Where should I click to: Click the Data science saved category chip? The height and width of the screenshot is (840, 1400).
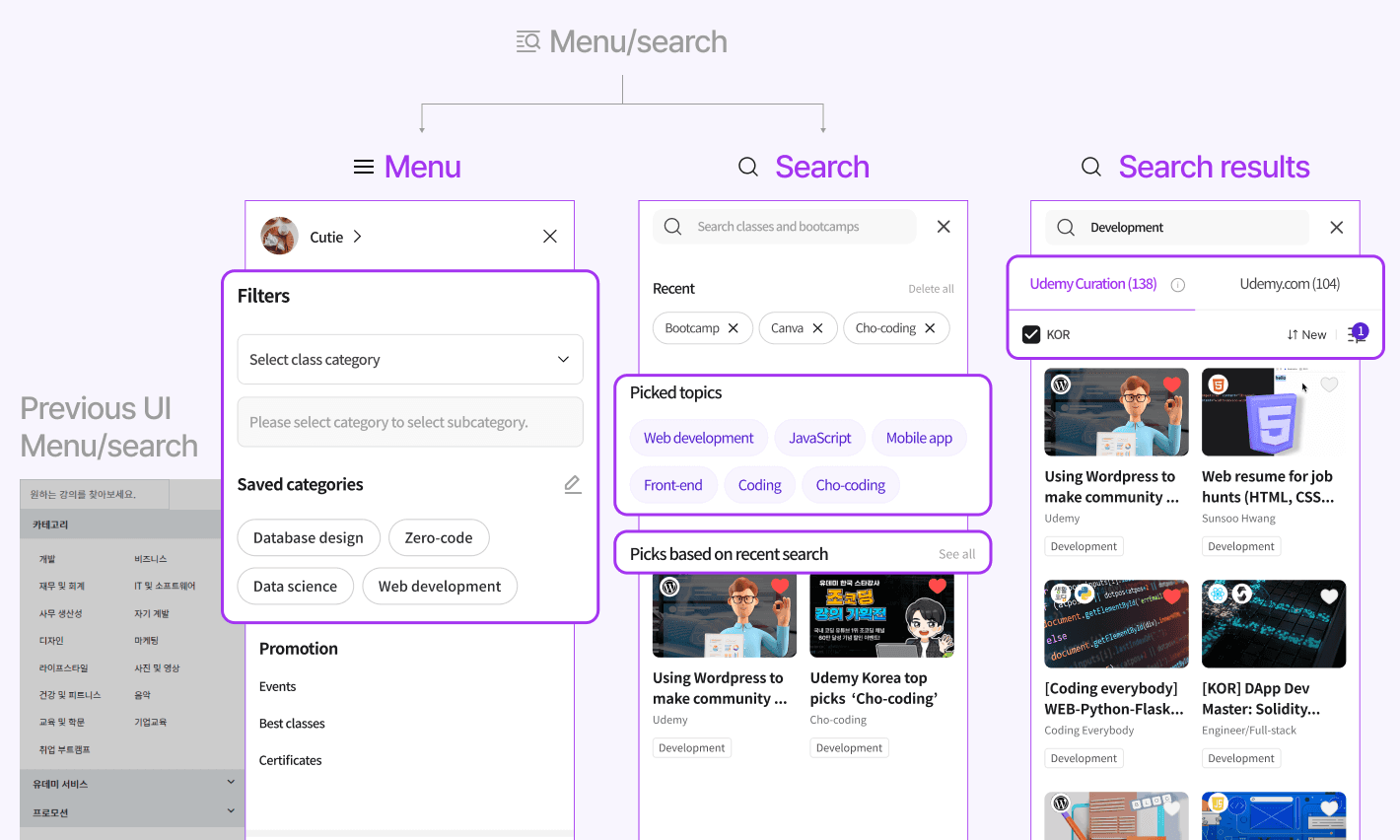pos(296,586)
